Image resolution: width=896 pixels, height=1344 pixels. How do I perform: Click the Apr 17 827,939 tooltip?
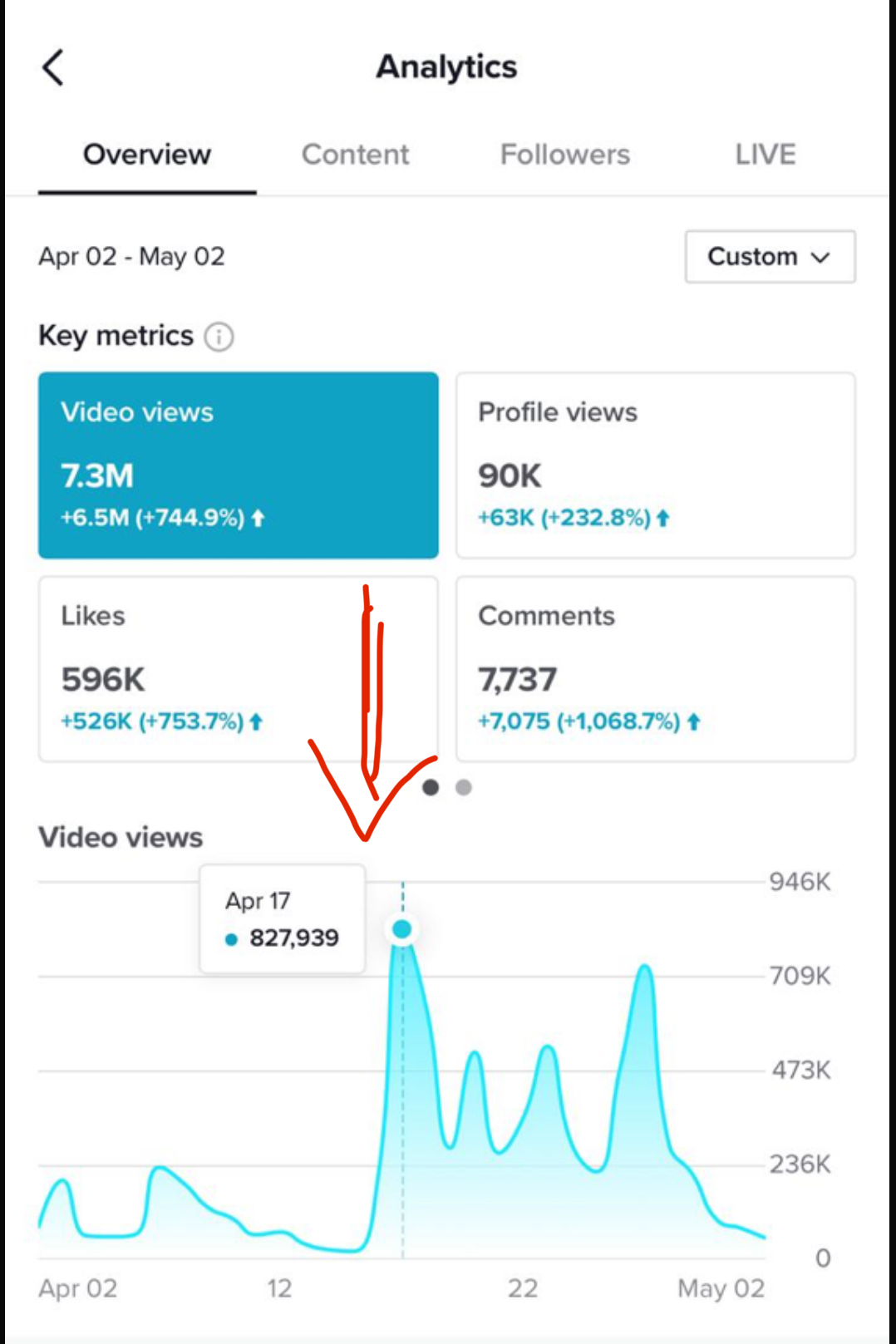[x=283, y=919]
